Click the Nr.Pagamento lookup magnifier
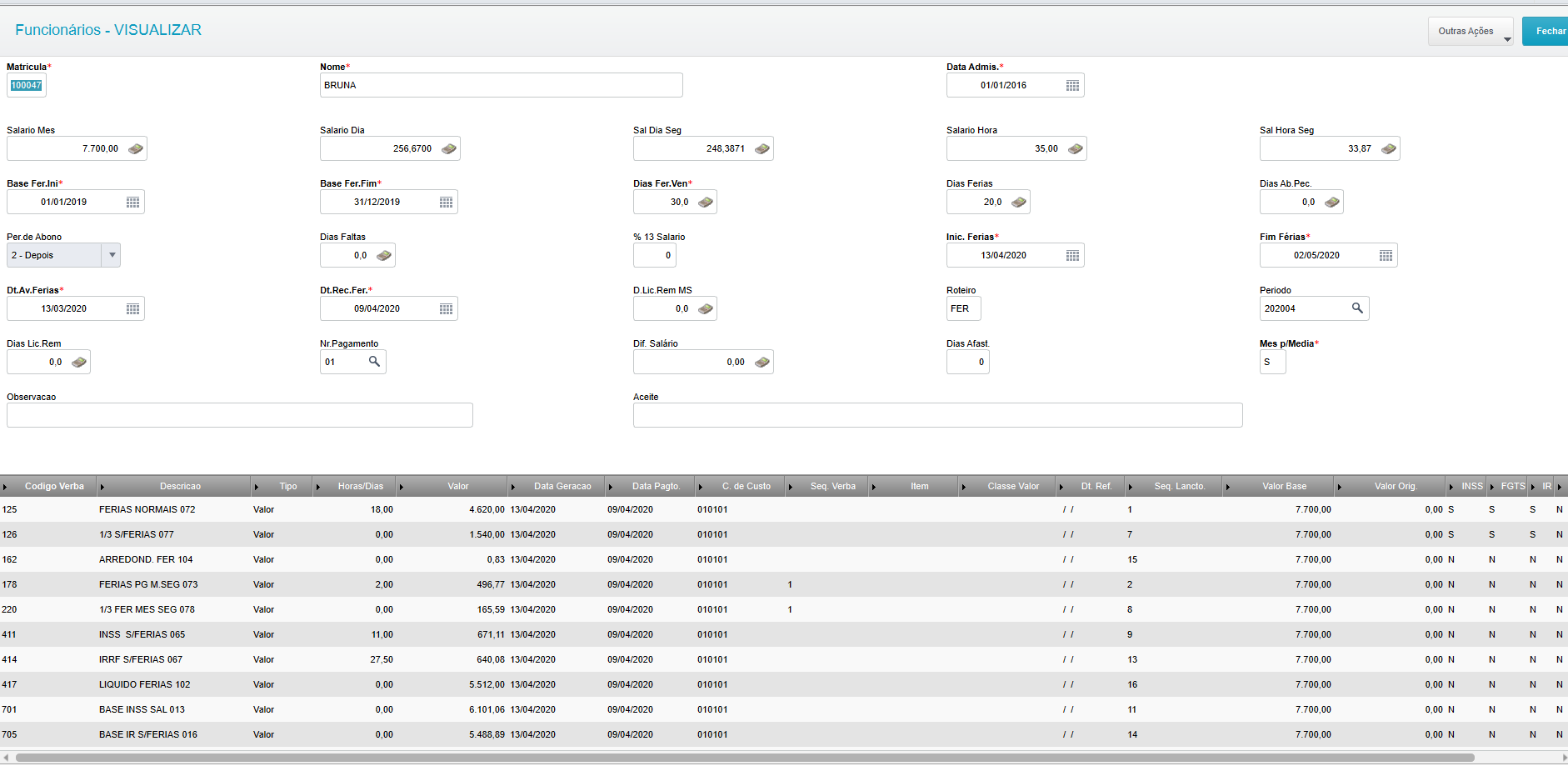 point(374,362)
